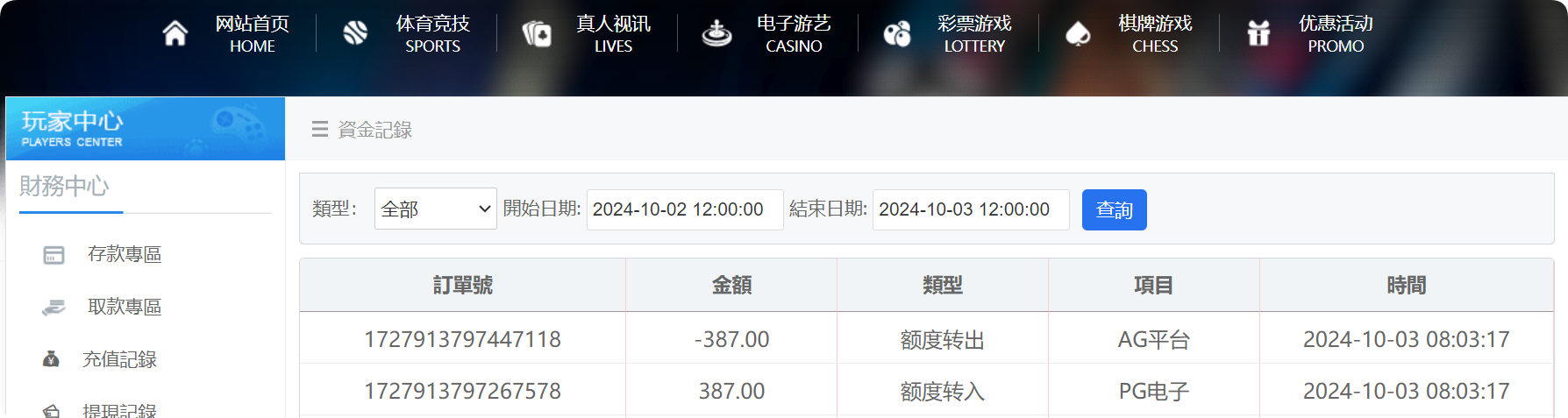Click the lottery balls icon
Image resolution: width=1568 pixels, height=418 pixels.
[x=897, y=33]
